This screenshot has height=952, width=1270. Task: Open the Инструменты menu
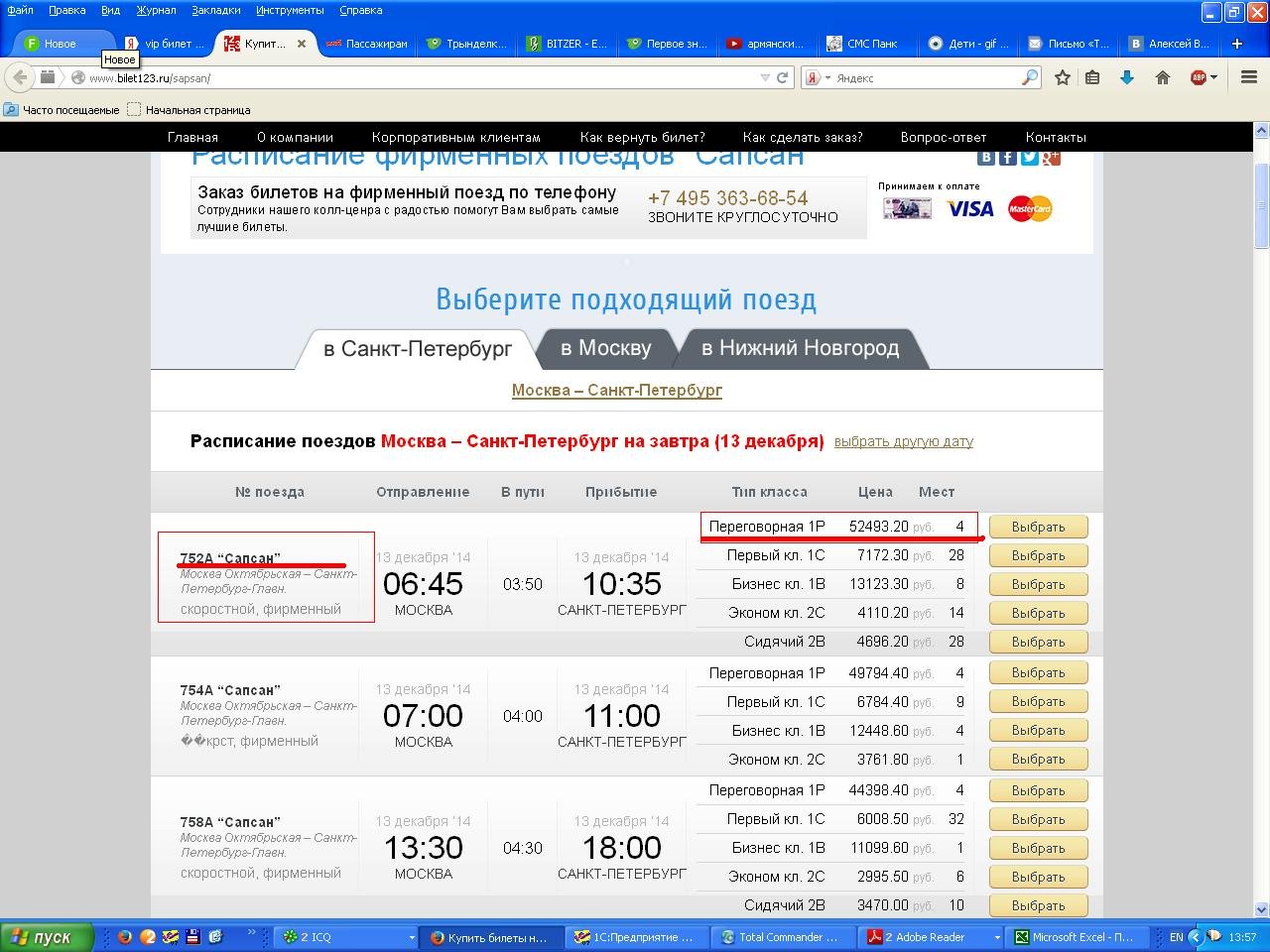coord(290,10)
